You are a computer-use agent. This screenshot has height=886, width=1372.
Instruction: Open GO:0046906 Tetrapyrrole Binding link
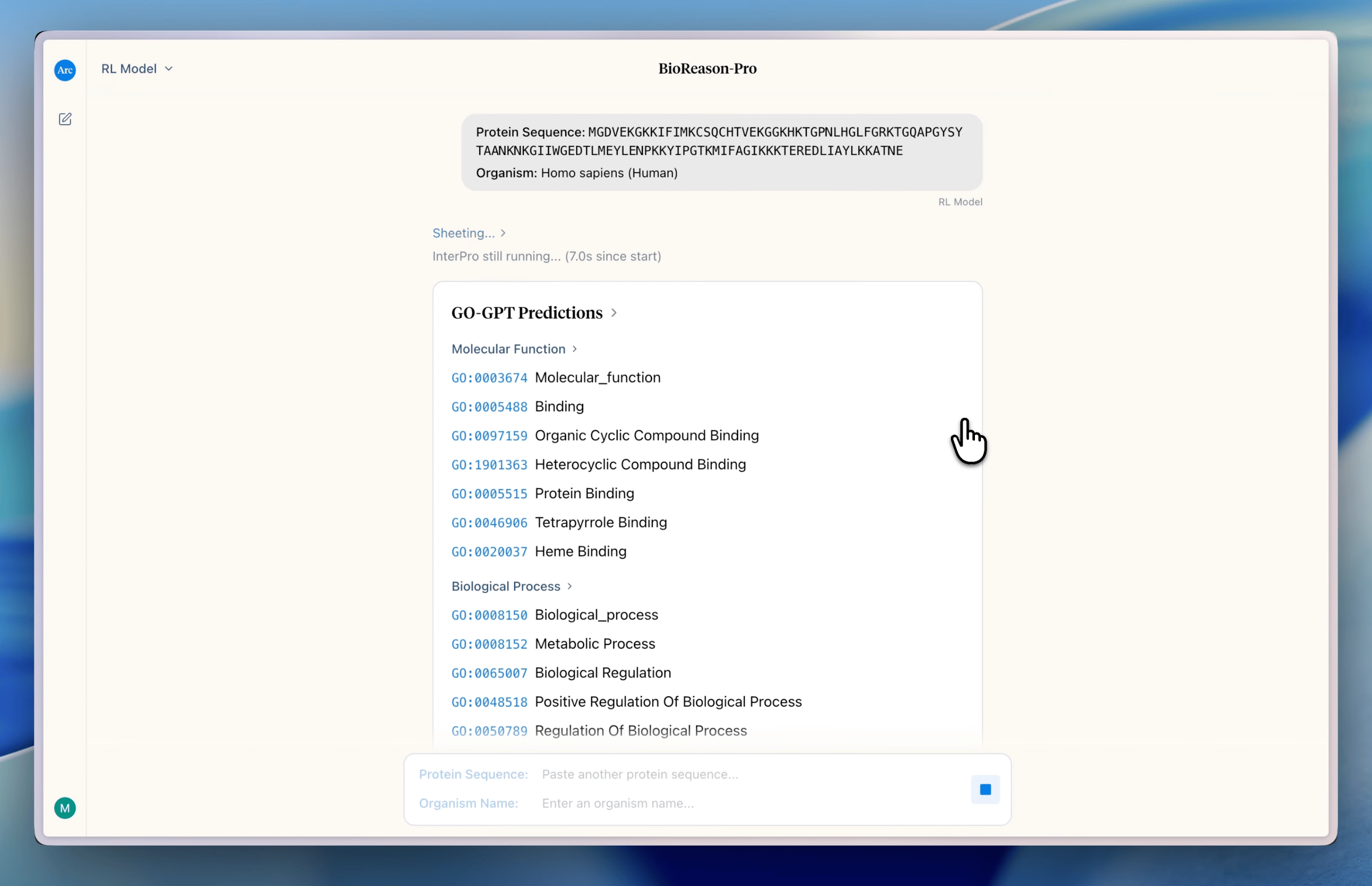(x=489, y=522)
